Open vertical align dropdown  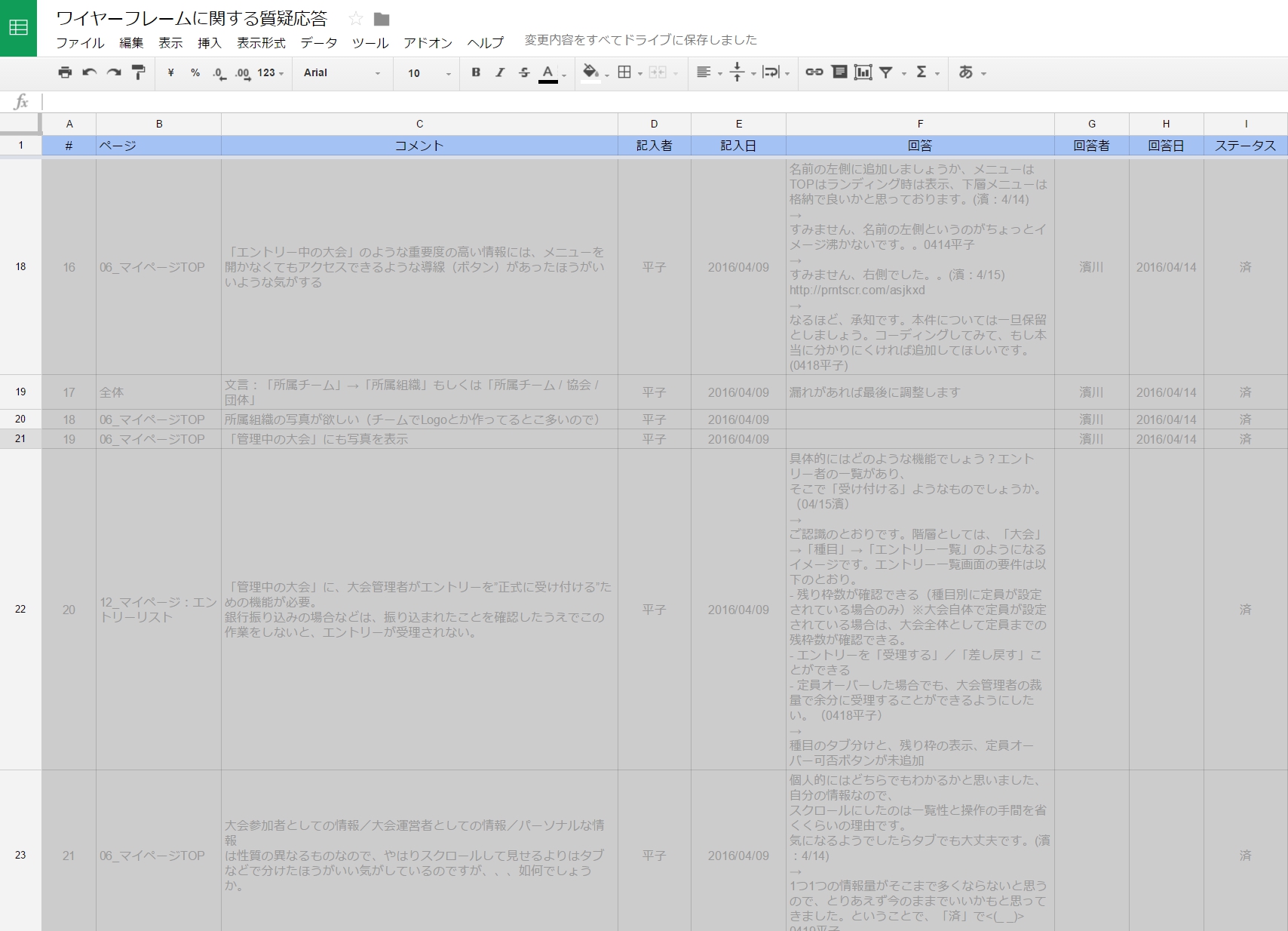click(743, 72)
